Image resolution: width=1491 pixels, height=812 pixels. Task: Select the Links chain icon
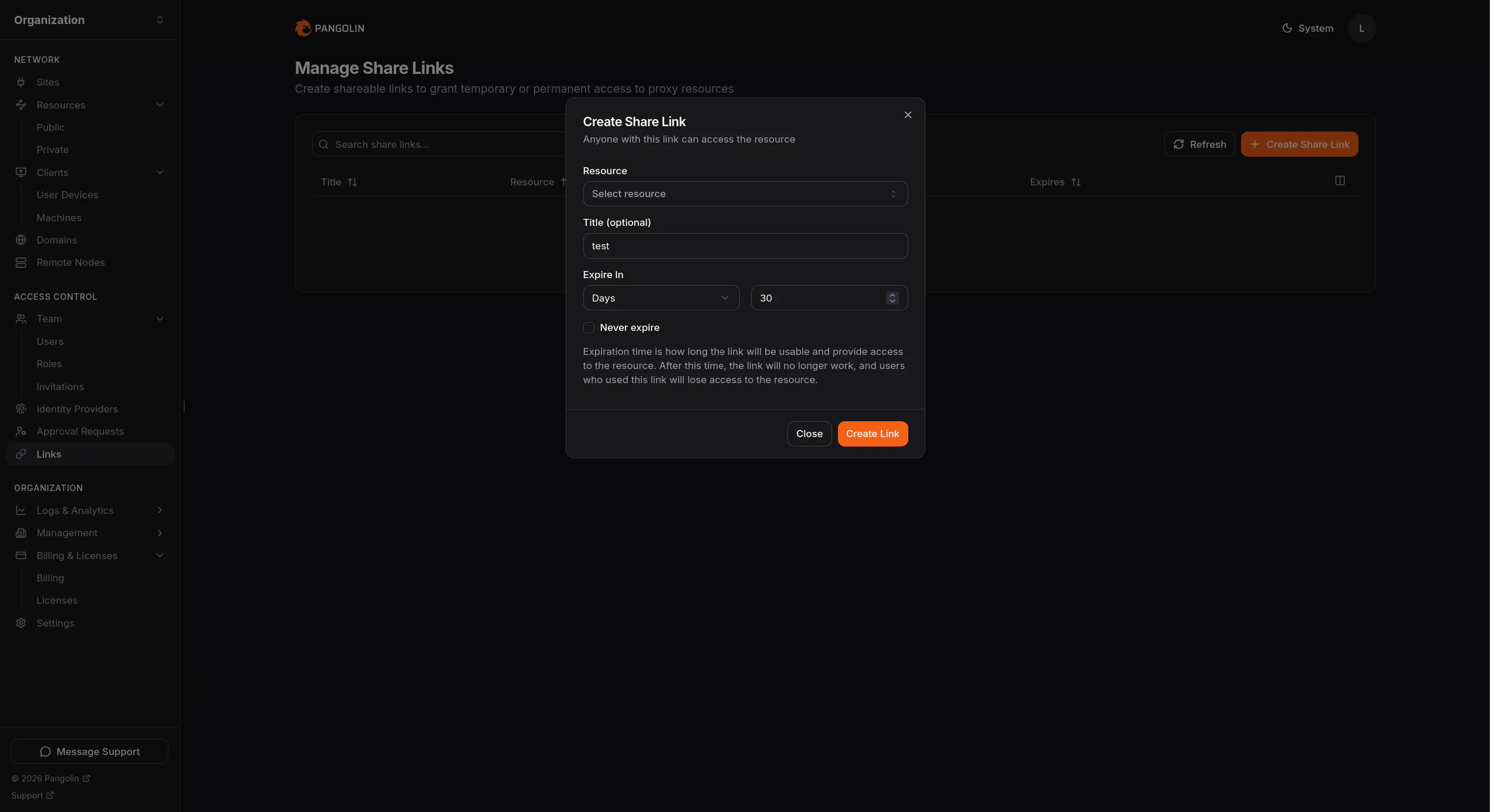(x=21, y=454)
